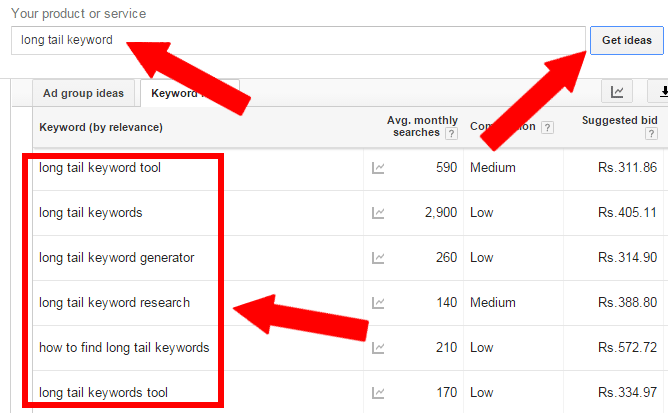This screenshot has width=668, height=413.
Task: Open help icon for Competition column
Action: pos(547,127)
